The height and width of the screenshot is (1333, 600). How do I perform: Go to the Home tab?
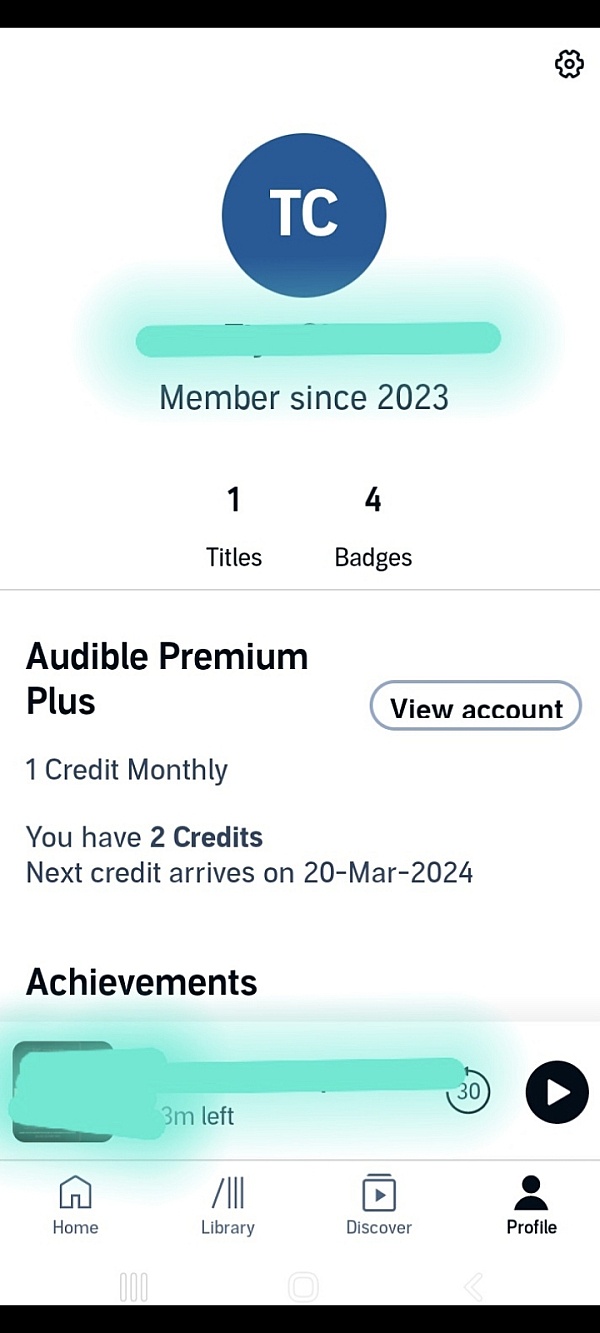[75, 1205]
